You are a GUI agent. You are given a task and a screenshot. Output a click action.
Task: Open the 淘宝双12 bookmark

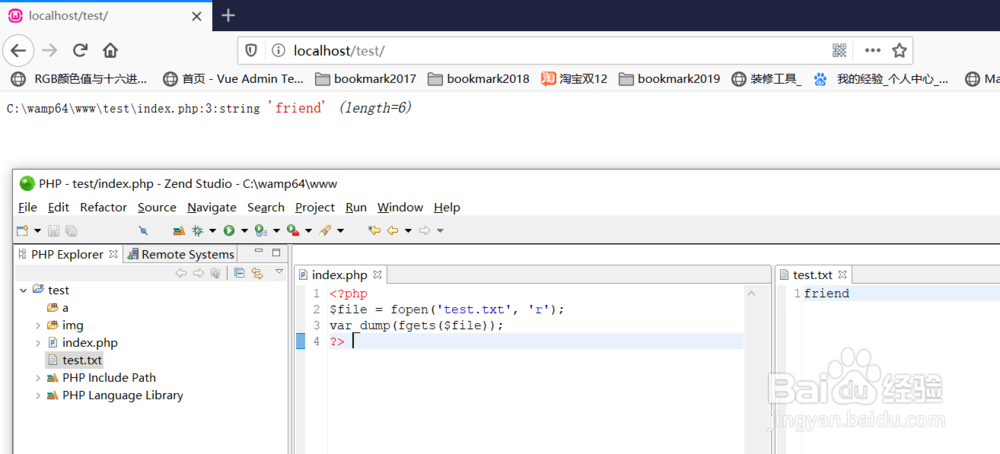click(x=574, y=79)
